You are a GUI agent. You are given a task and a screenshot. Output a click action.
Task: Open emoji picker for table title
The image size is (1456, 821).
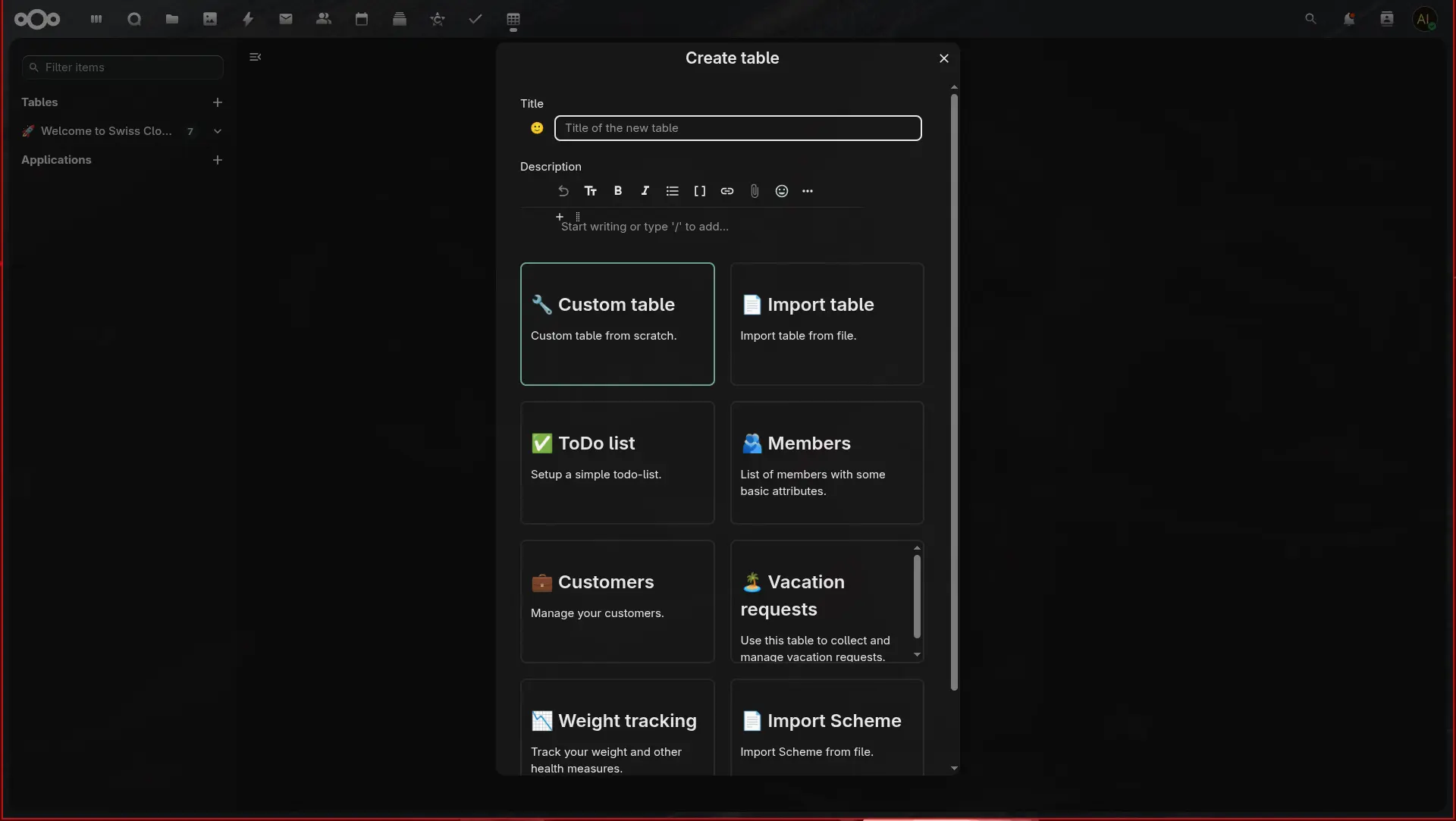tap(537, 128)
